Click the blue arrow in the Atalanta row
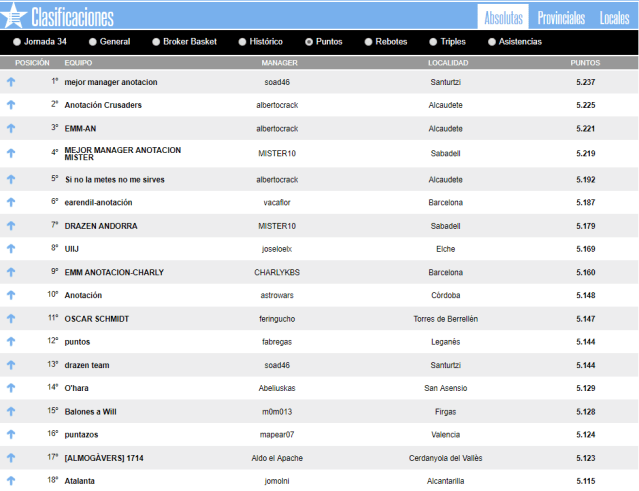Image resolution: width=639 pixels, height=491 pixels. pos(11,480)
